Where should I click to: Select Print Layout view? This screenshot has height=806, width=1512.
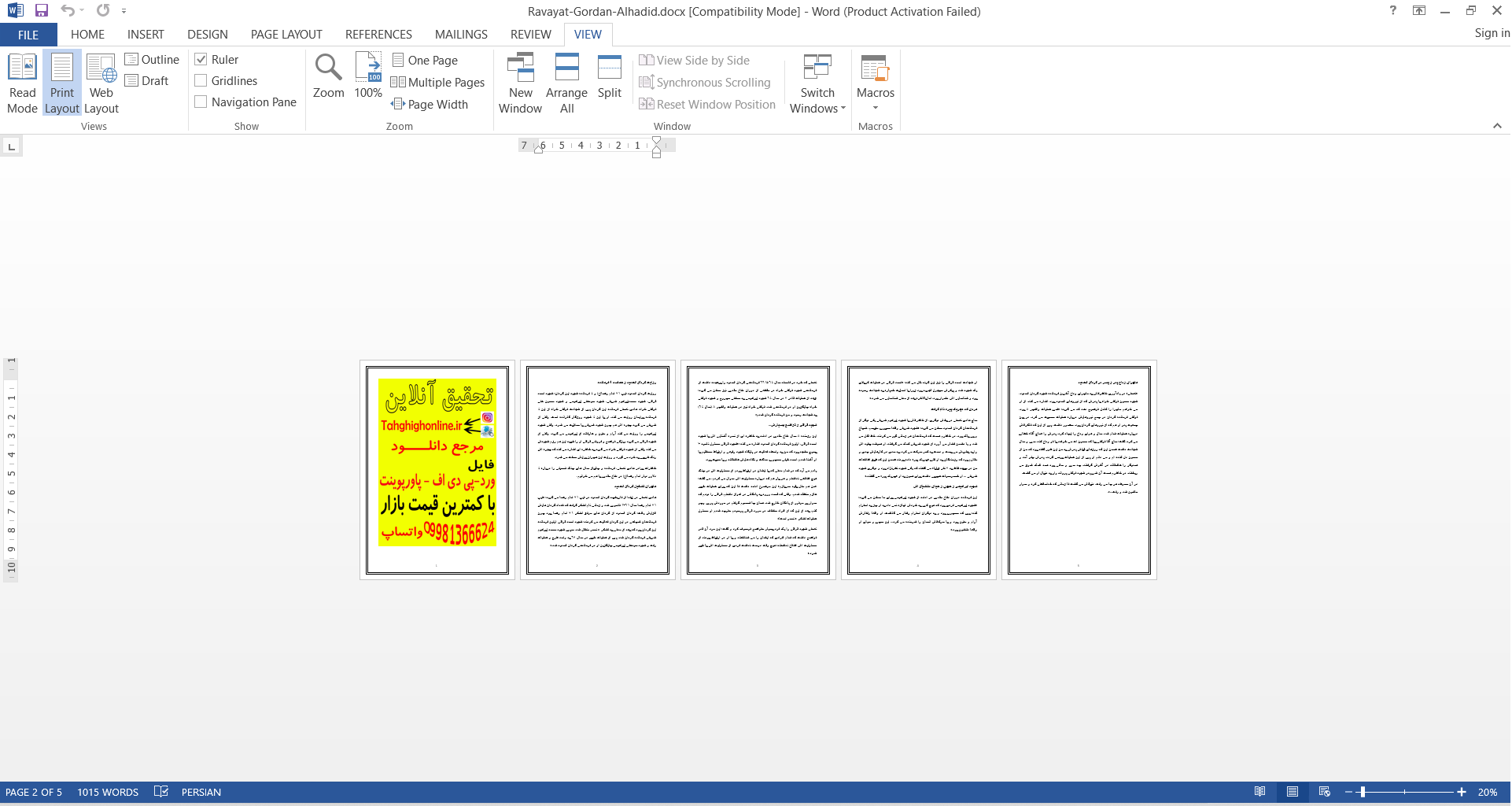tap(62, 83)
